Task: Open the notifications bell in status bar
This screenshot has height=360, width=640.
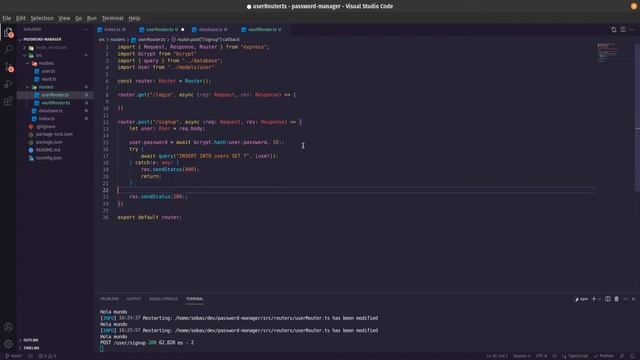Action: click(x=632, y=356)
